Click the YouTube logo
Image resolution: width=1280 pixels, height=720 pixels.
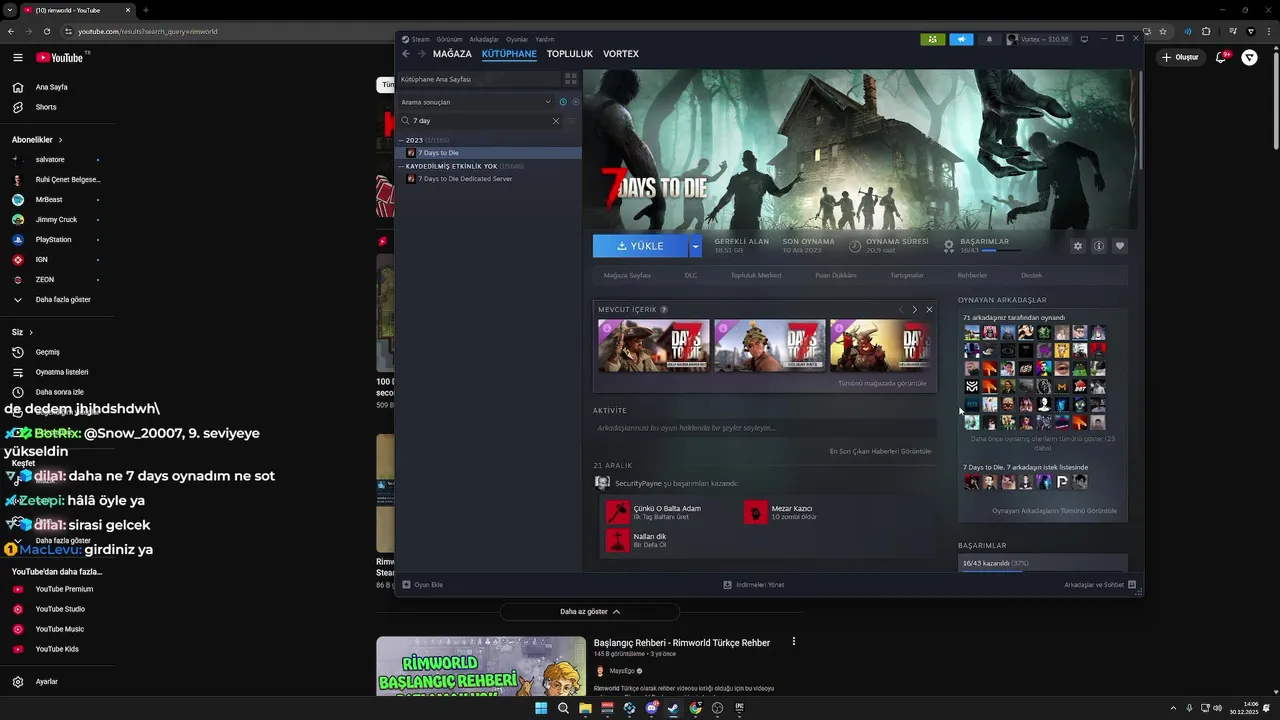coord(62,58)
